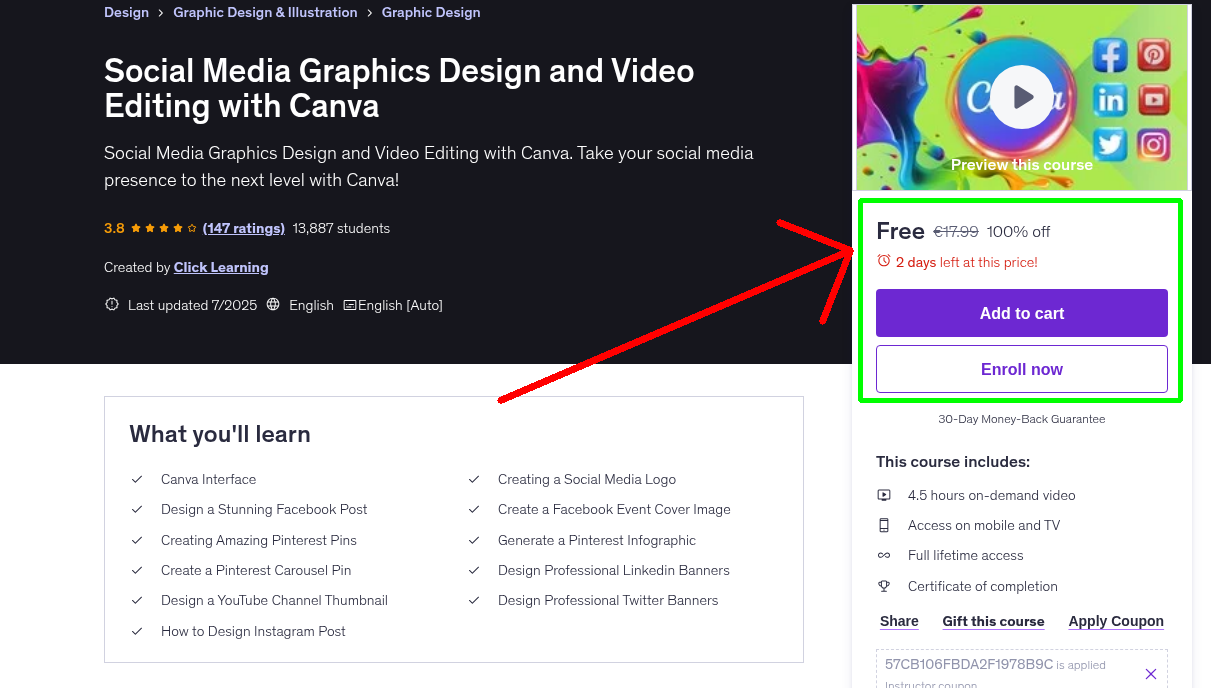Click the Facebook icon on the course thumbnail

(x=1110, y=55)
